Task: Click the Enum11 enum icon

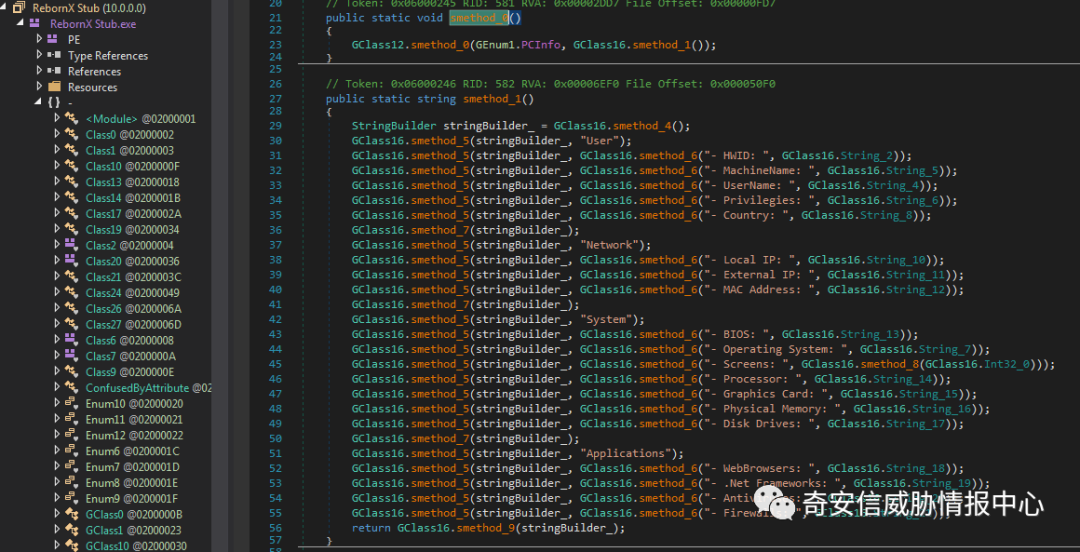Action: click(x=71, y=419)
